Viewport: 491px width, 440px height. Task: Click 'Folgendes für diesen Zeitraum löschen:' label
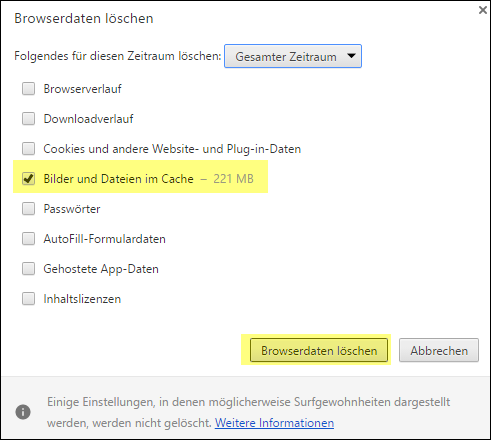click(x=118, y=56)
